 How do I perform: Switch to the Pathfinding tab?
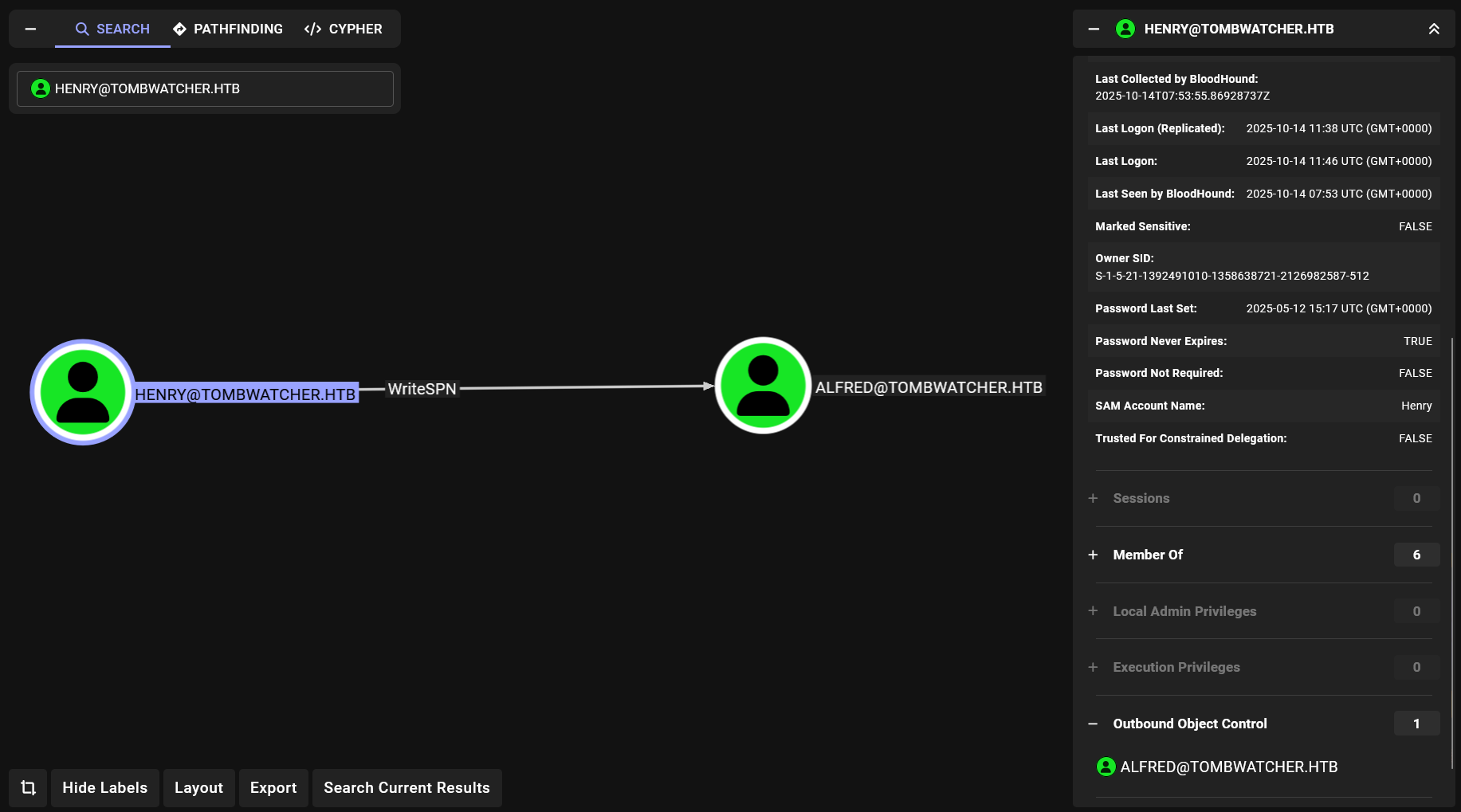(228, 29)
